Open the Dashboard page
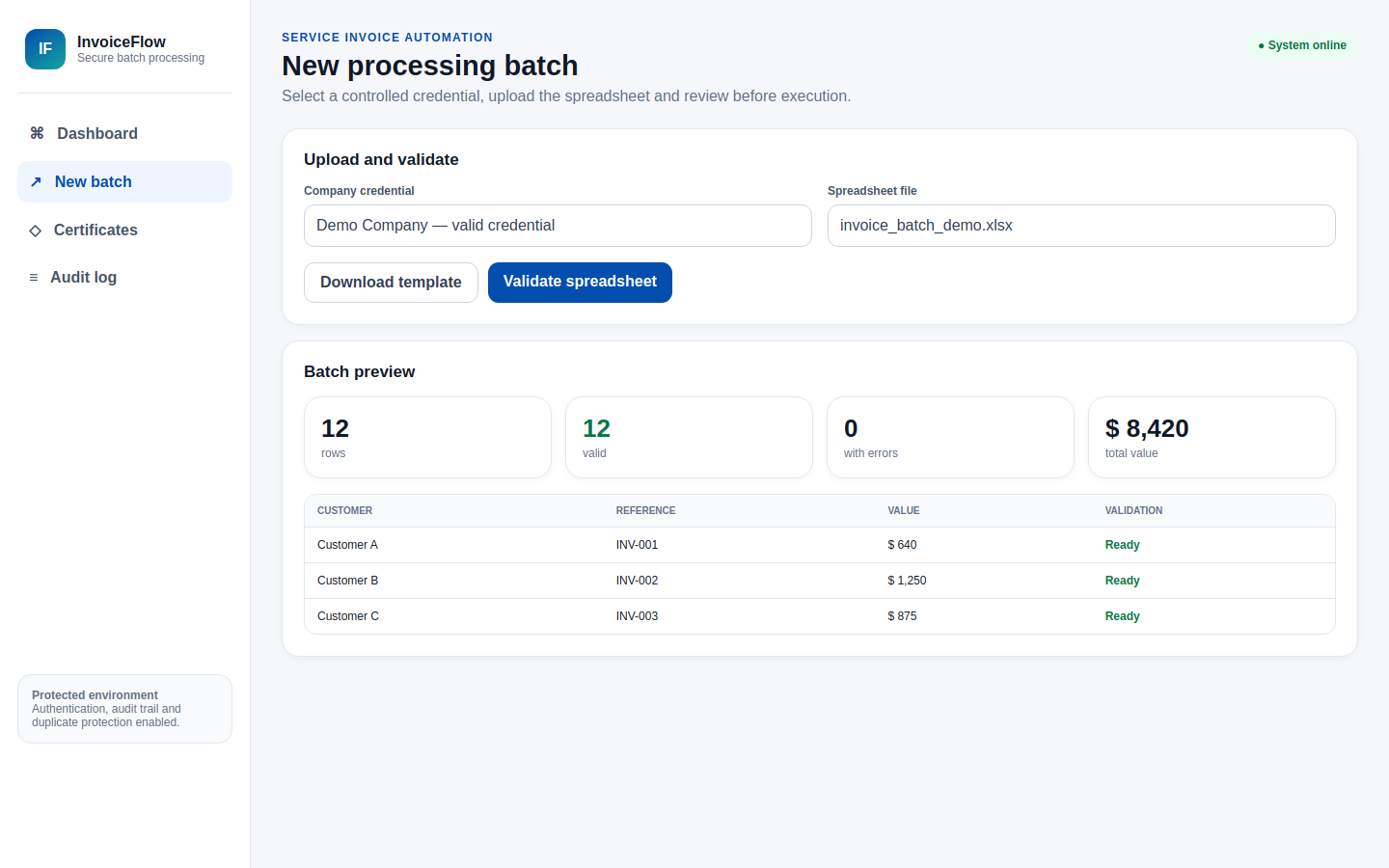The image size is (1389, 868). (124, 134)
